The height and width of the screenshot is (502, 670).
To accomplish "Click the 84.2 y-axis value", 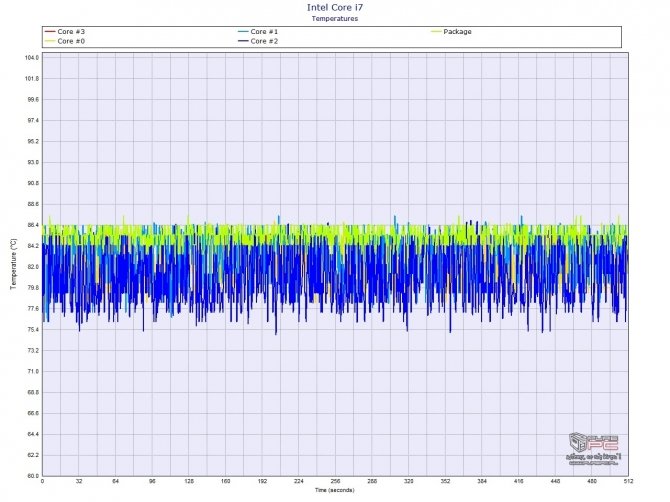I will (32, 246).
